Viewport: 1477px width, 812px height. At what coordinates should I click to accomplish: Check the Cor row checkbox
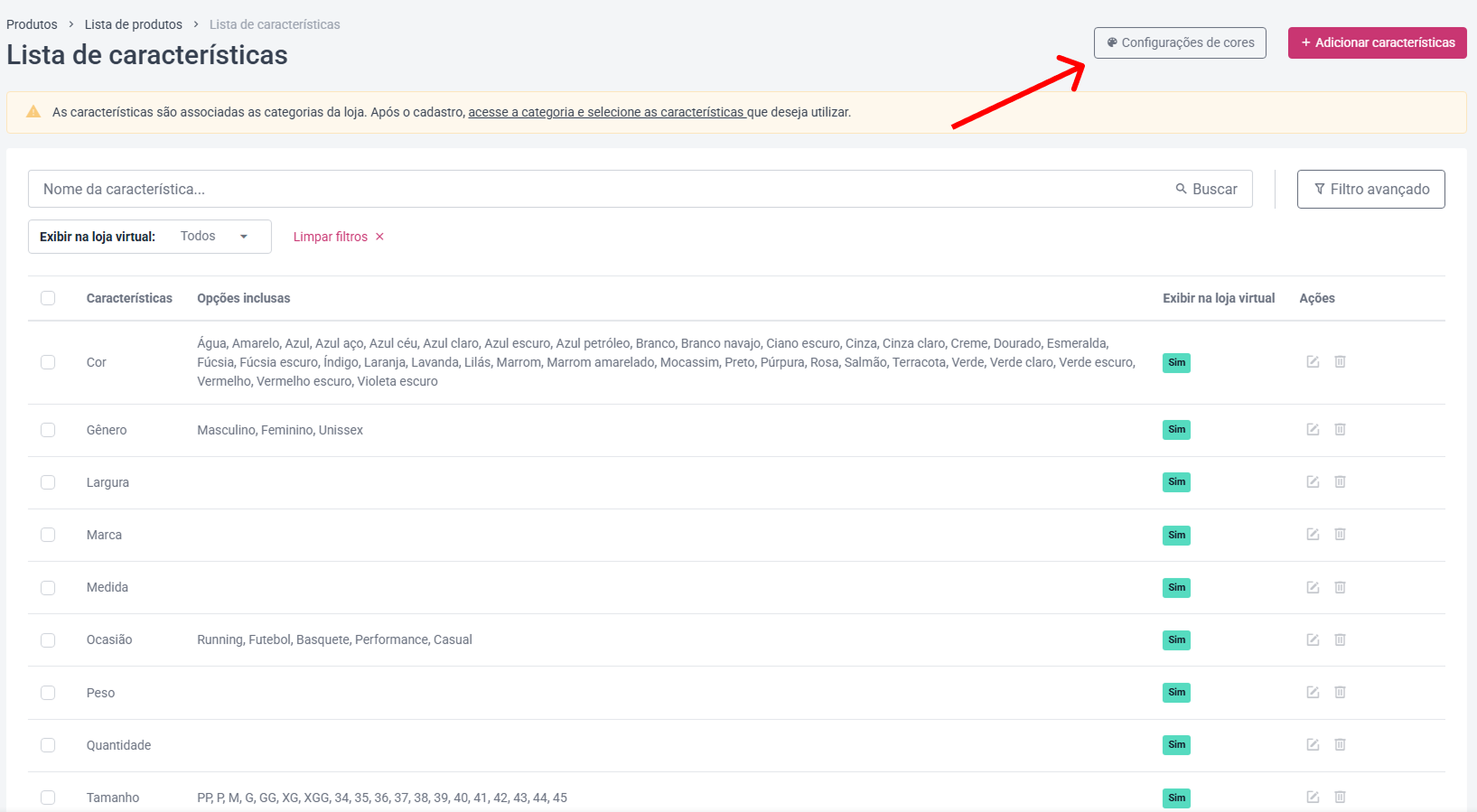(48, 362)
